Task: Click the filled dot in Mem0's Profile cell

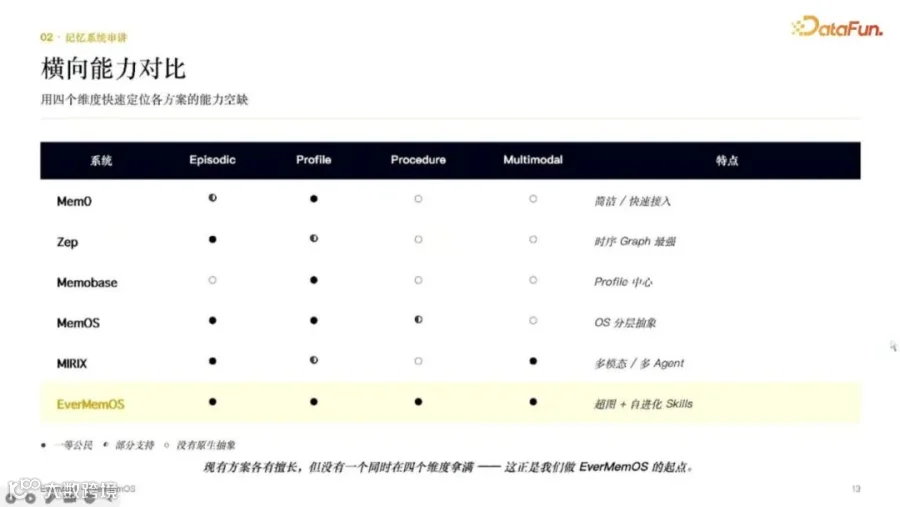Action: click(x=313, y=199)
